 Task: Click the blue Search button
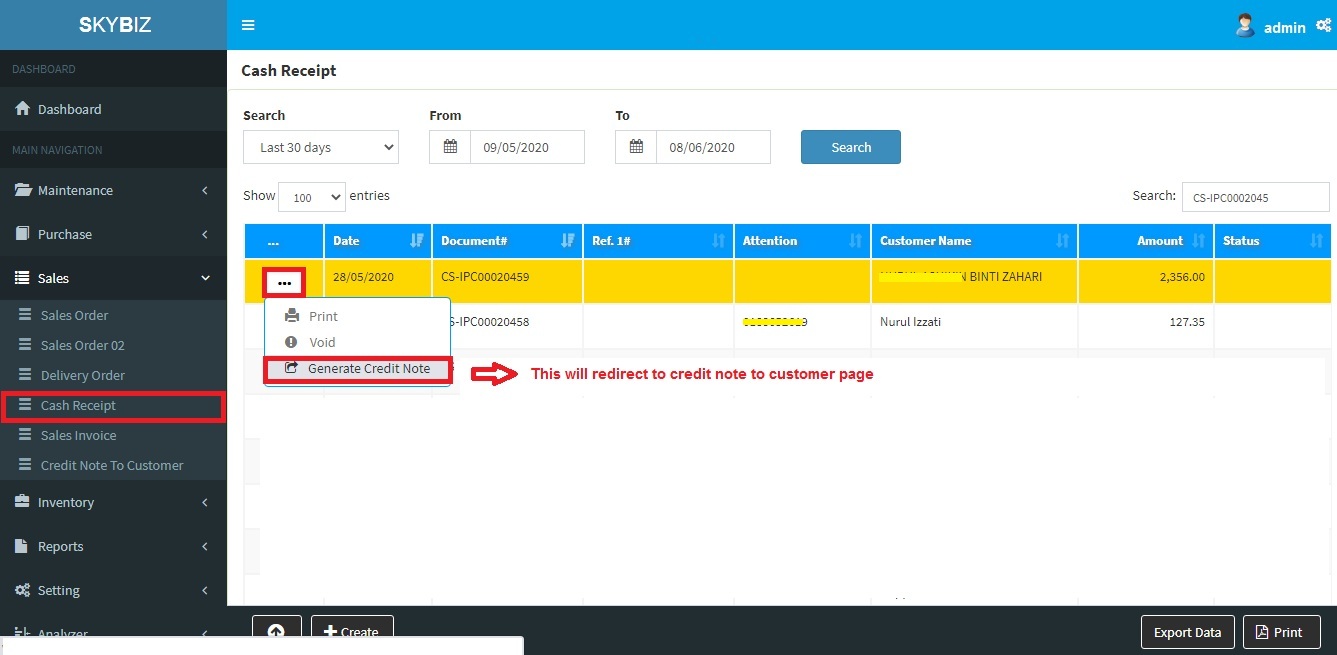point(850,147)
